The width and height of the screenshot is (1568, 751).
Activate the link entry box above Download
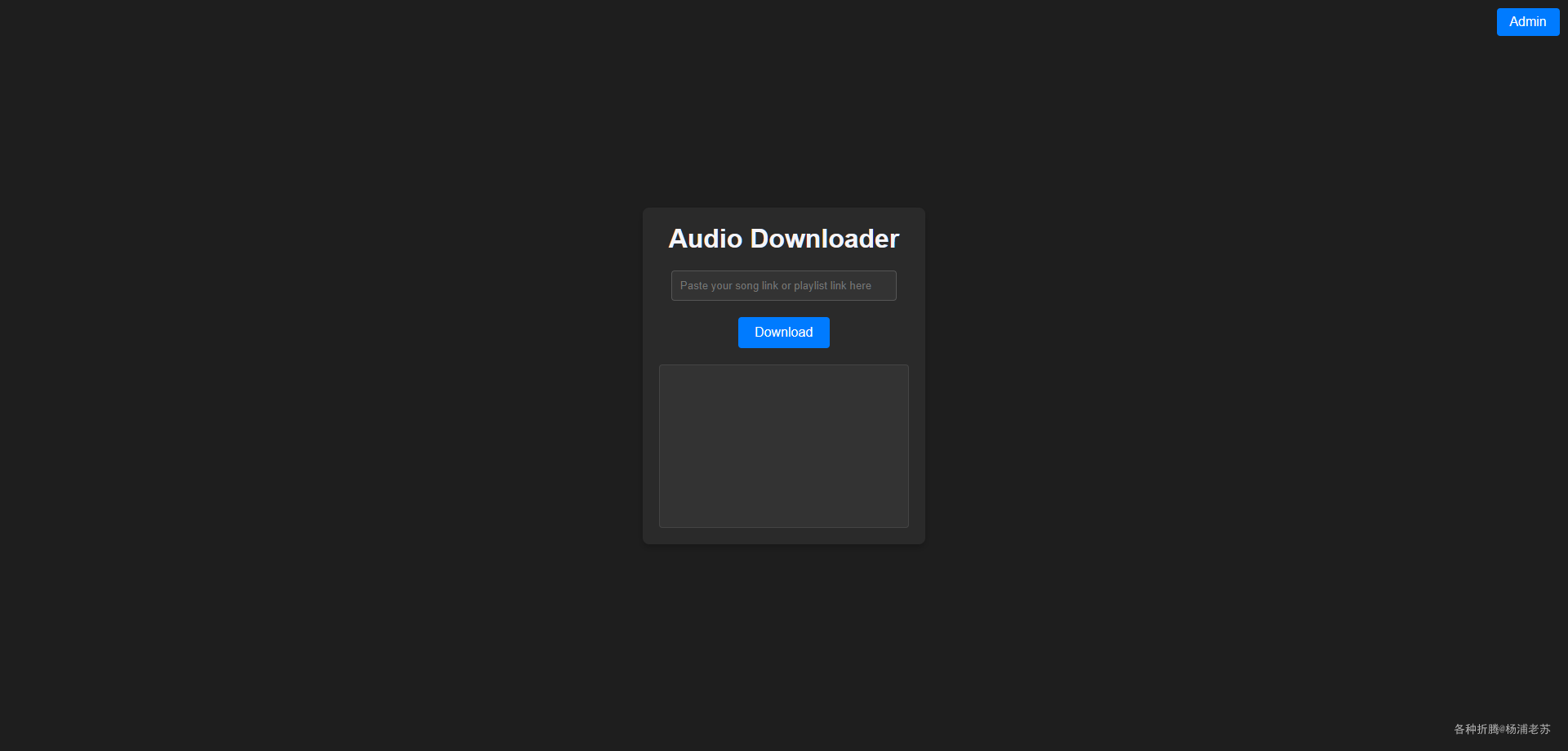[783, 286]
